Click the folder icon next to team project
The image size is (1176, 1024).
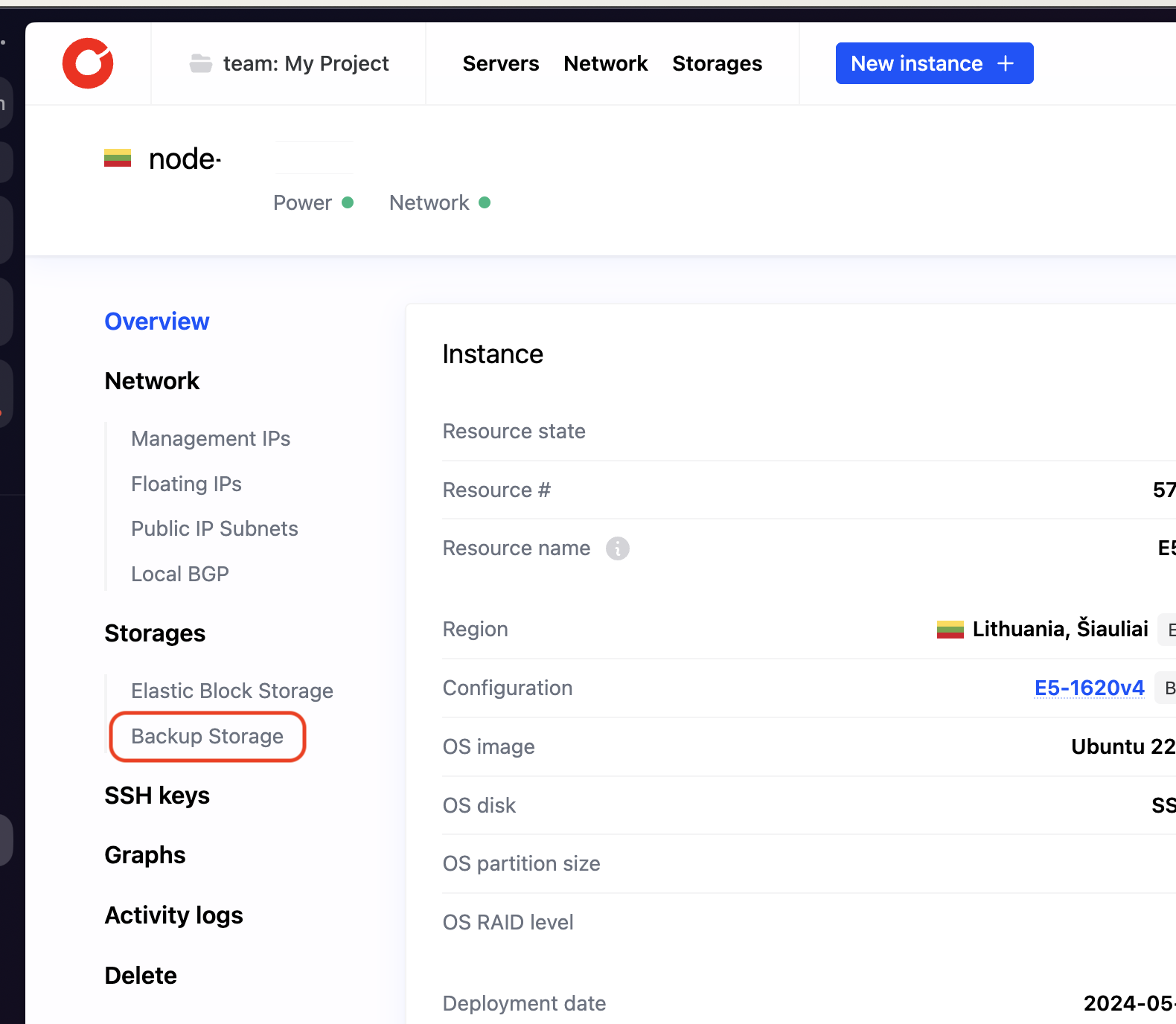tap(200, 63)
